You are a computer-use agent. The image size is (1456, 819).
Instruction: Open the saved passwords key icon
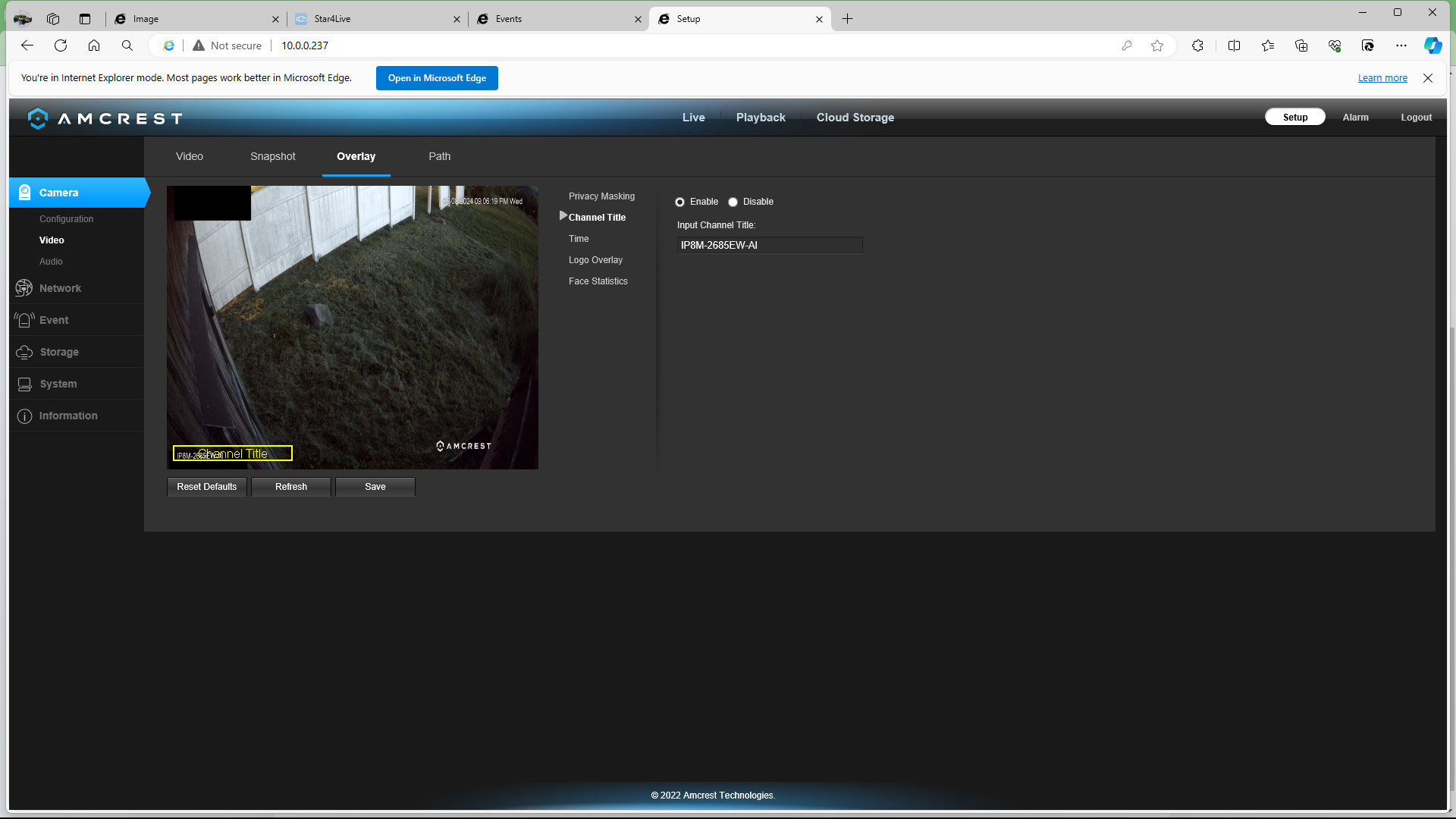pyautogui.click(x=1127, y=45)
